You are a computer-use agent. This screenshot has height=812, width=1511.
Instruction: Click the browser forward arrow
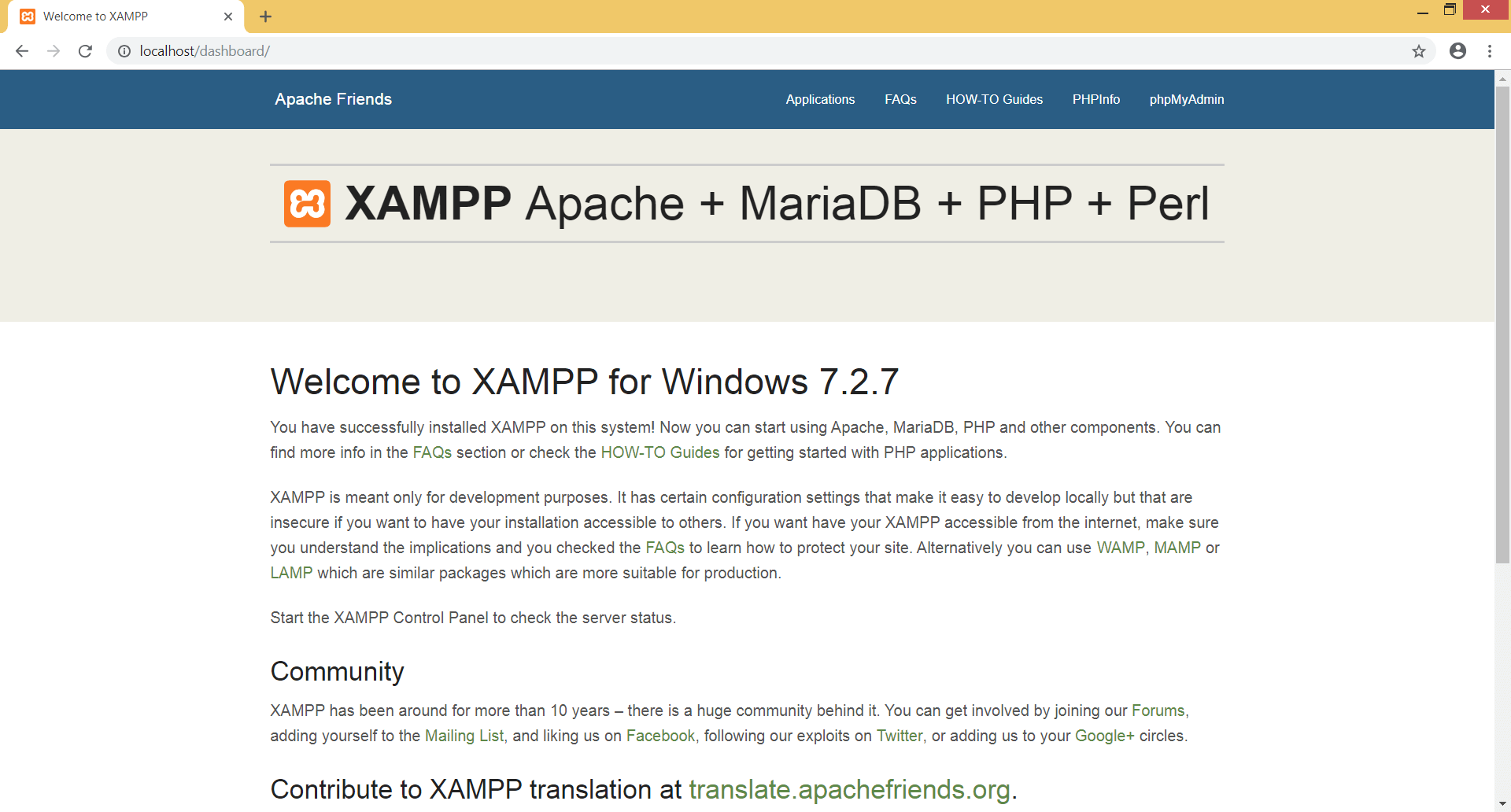coord(54,51)
